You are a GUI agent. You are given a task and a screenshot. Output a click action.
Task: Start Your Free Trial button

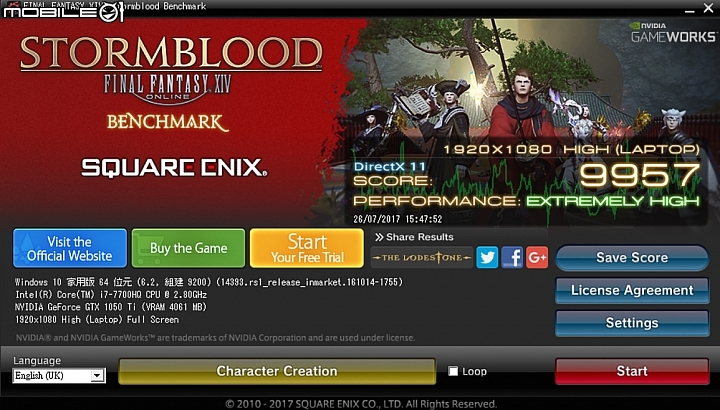pyautogui.click(x=307, y=248)
